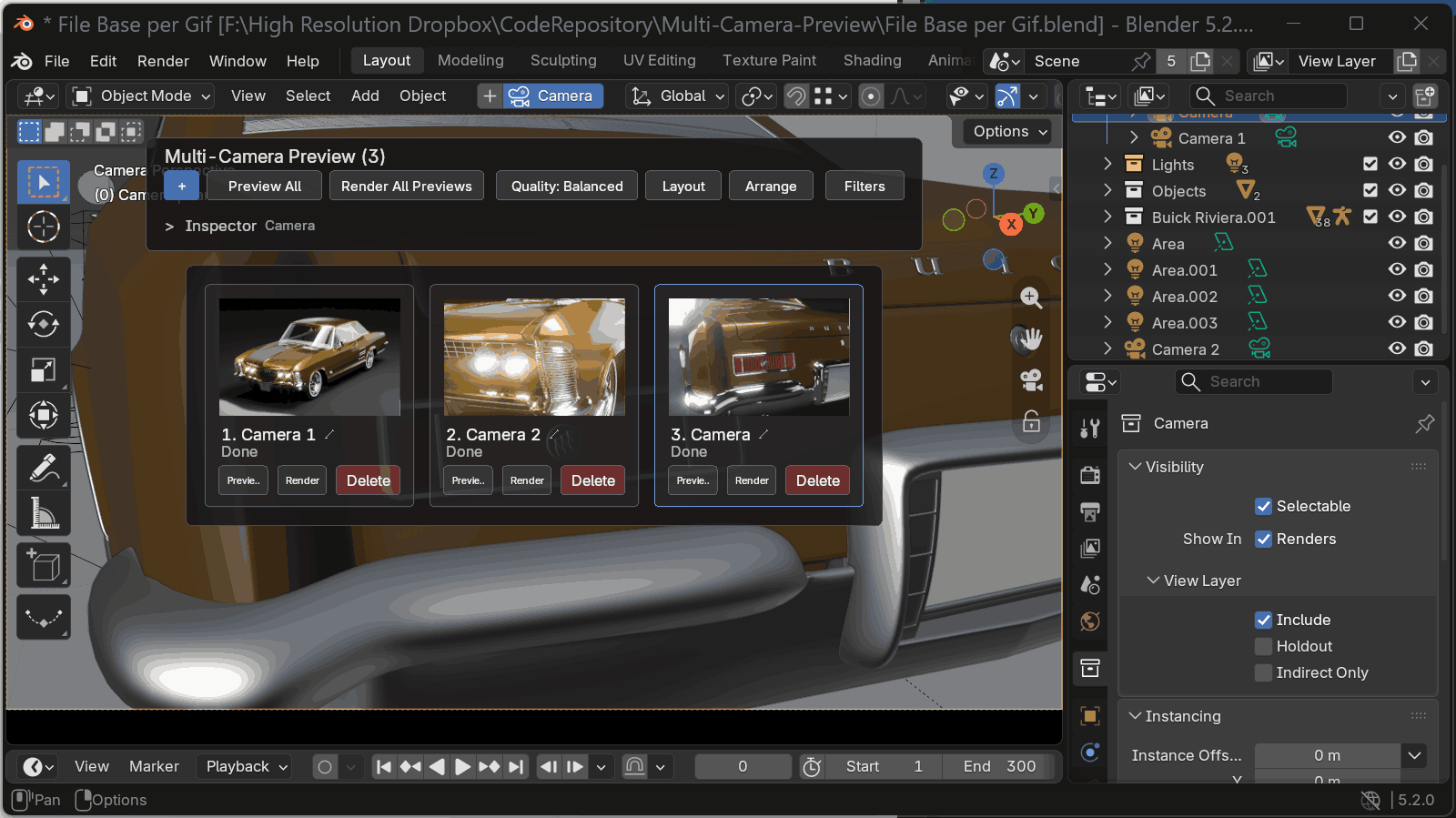
Task: Click the red X axis gizmo ball
Action: [x=1011, y=224]
